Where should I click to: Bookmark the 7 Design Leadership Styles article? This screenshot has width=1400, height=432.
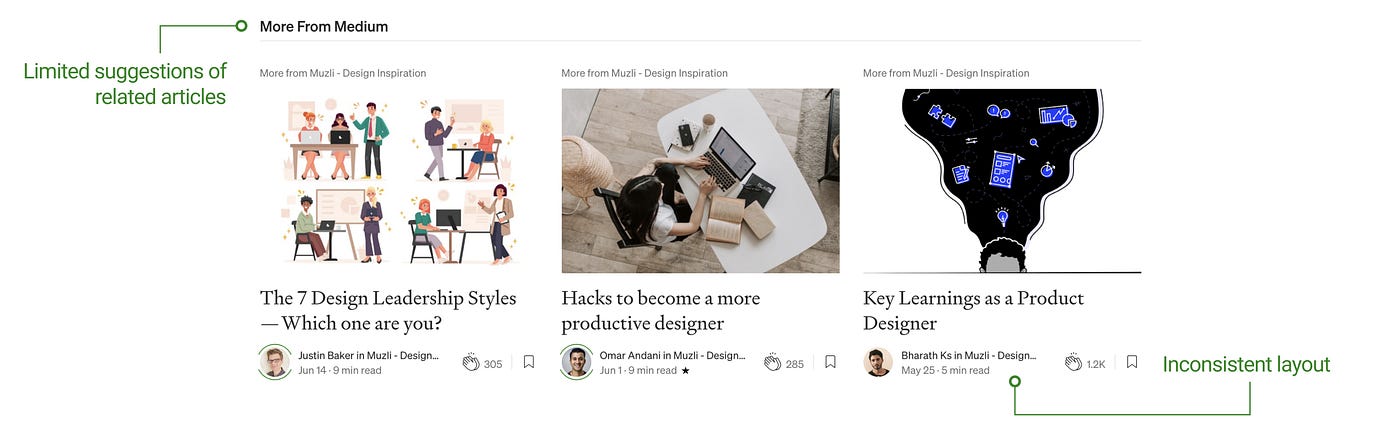click(x=529, y=362)
